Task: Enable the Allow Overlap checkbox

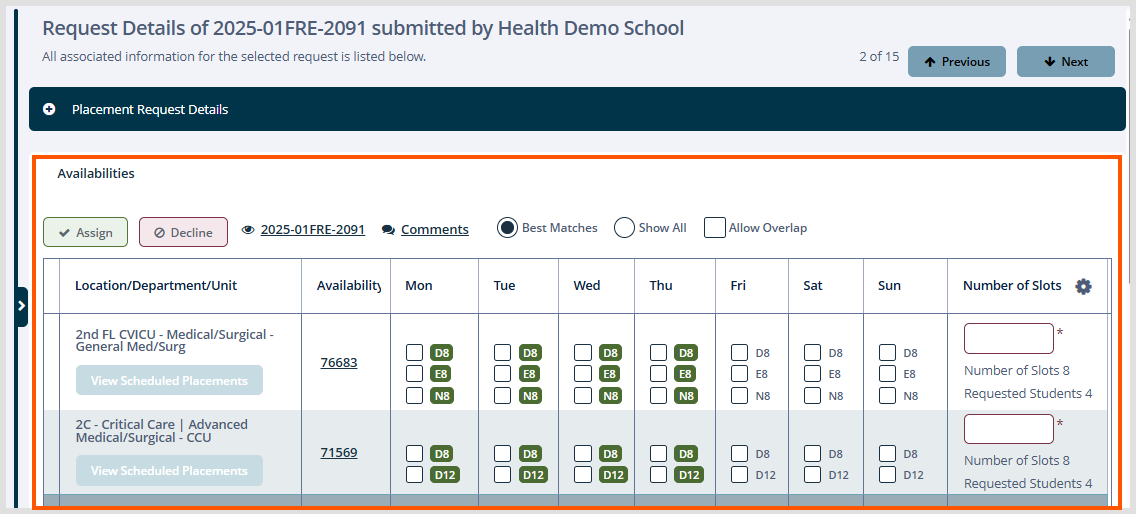Action: click(x=715, y=228)
